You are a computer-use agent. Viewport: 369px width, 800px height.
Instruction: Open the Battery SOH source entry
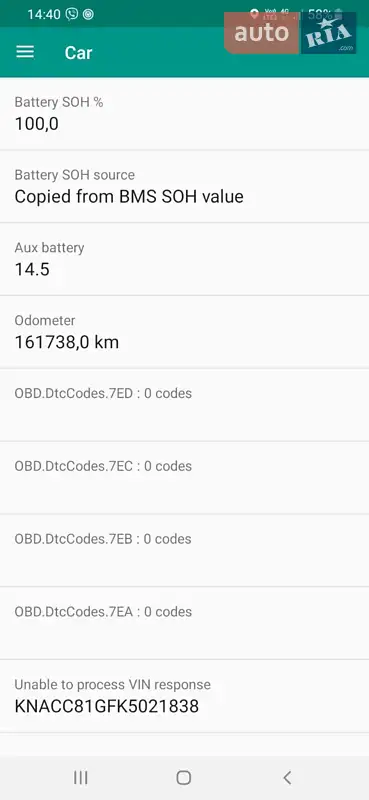(184, 186)
